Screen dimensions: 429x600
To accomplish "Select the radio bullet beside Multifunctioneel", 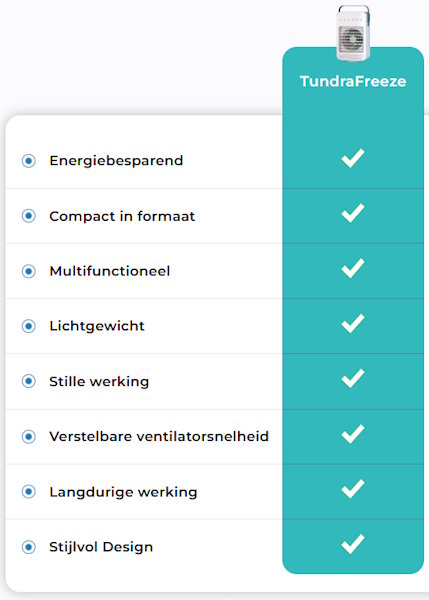I will pos(28,271).
